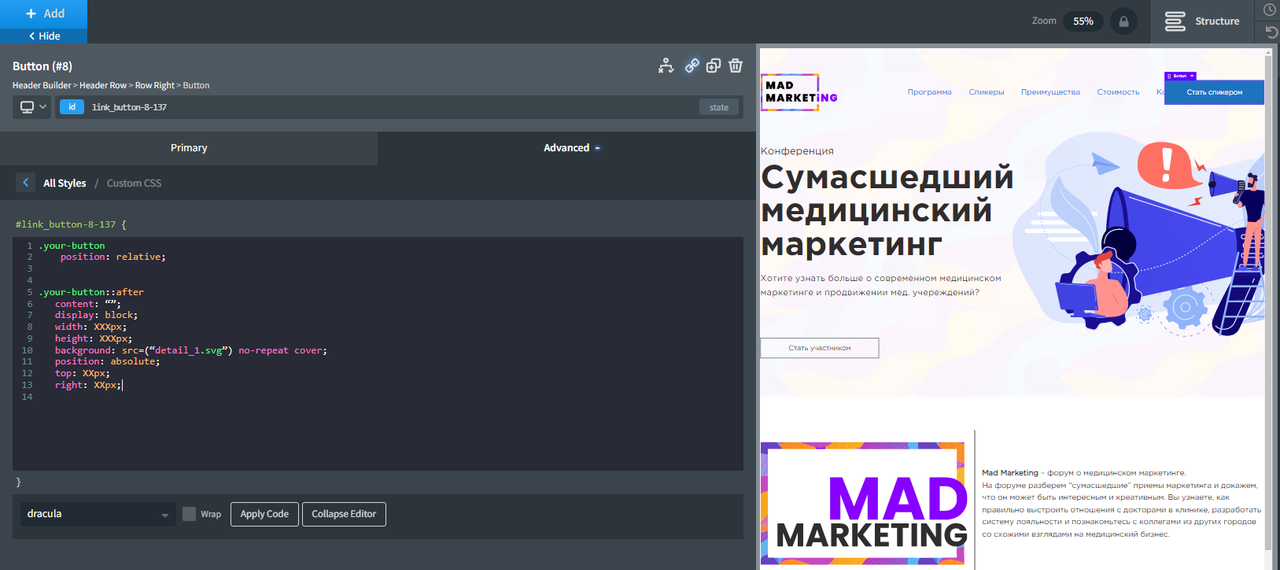
Task: Open the dracula theme dropdown
Action: point(98,514)
